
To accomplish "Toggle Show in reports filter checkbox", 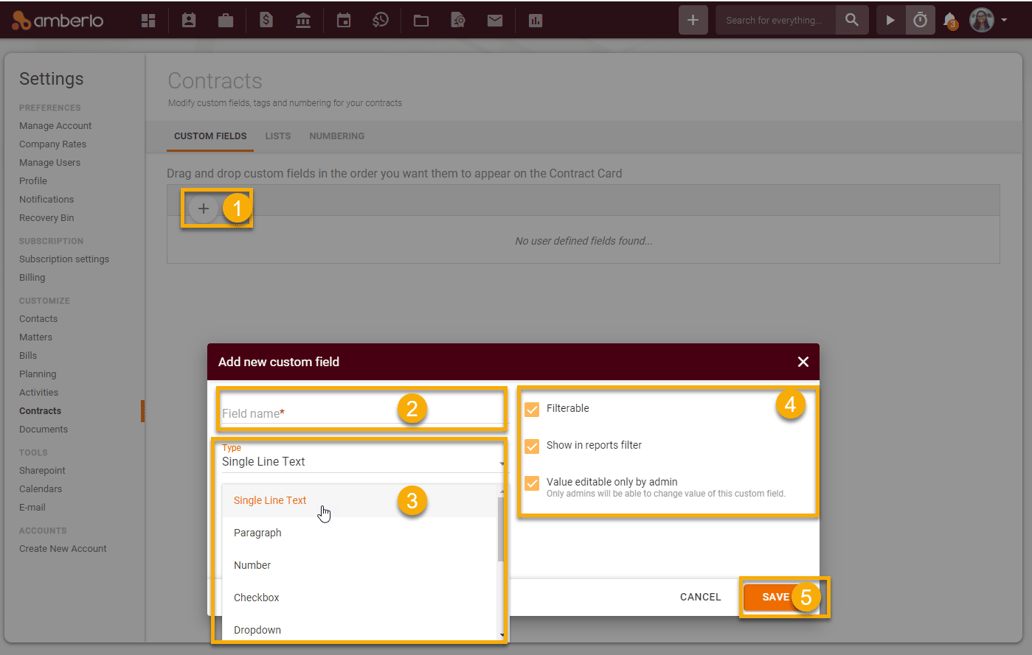I will (532, 446).
